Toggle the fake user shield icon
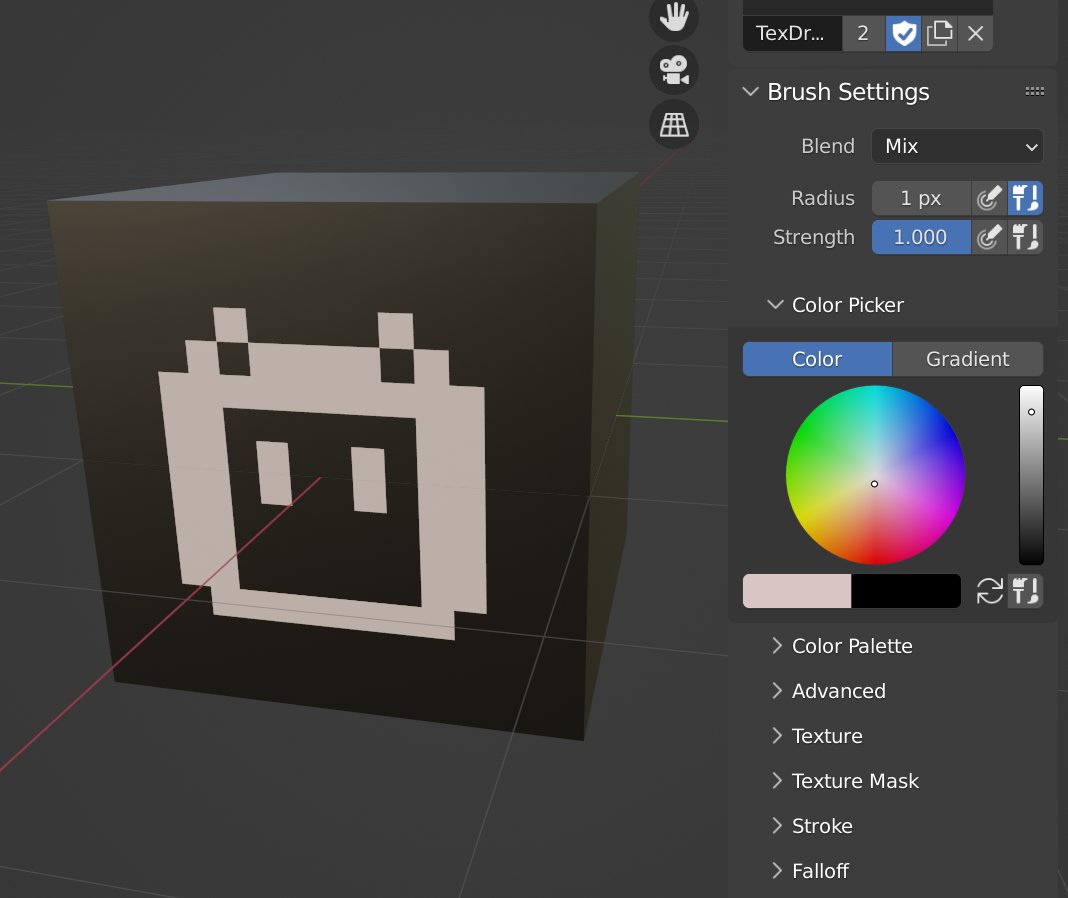This screenshot has height=898, width=1068. coord(903,33)
